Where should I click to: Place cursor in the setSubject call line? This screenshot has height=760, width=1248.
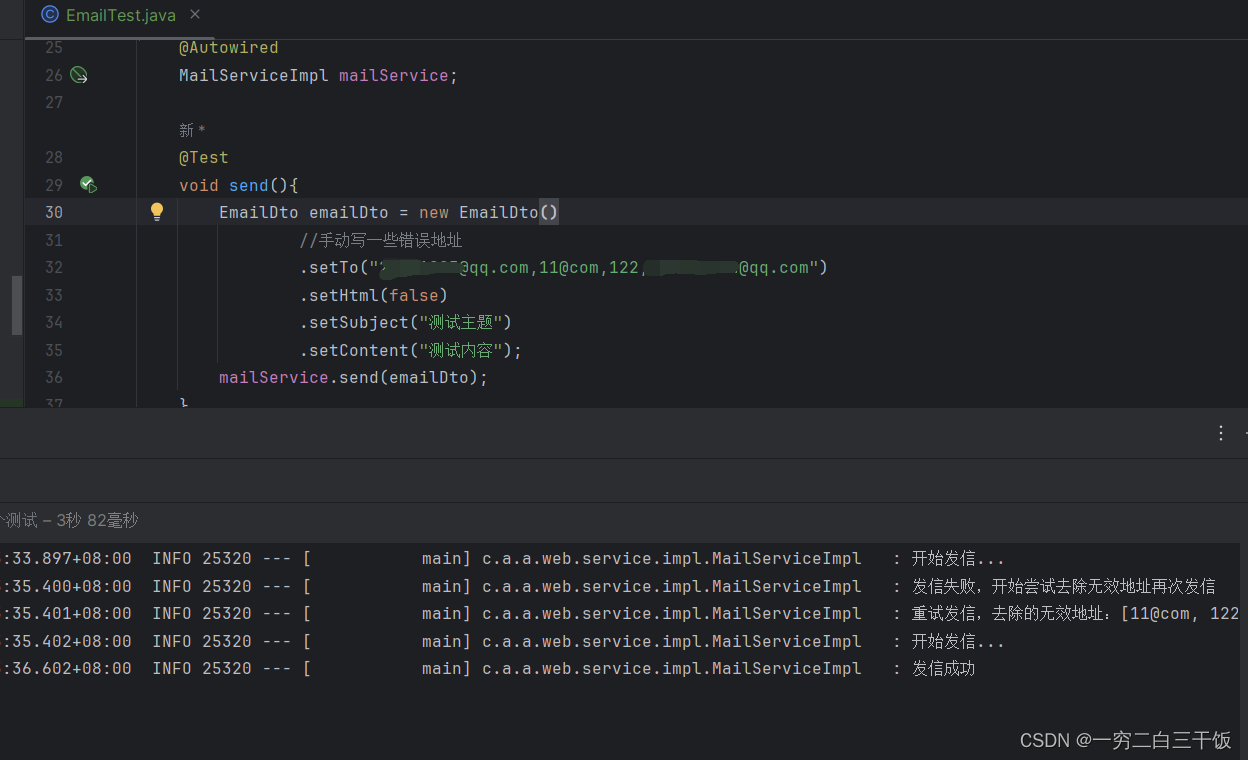pos(406,322)
